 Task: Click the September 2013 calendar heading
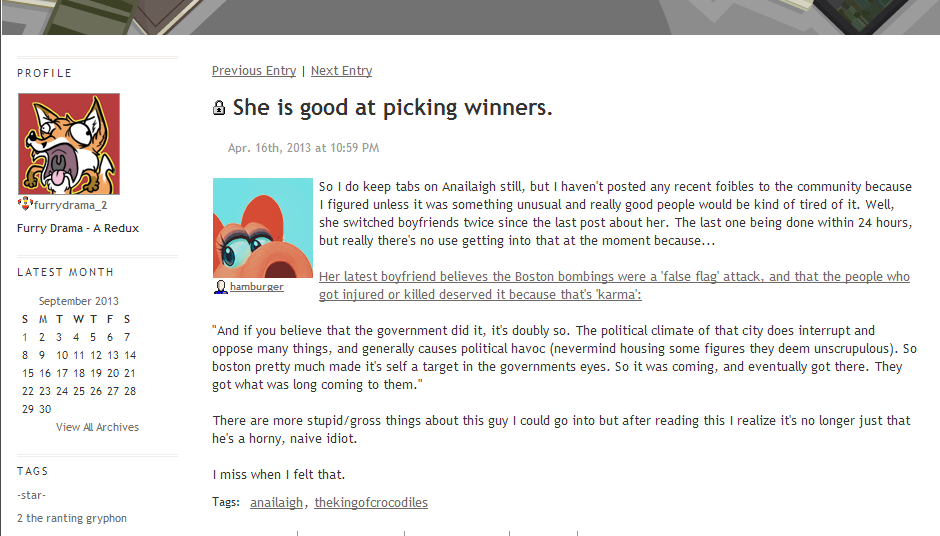[79, 301]
